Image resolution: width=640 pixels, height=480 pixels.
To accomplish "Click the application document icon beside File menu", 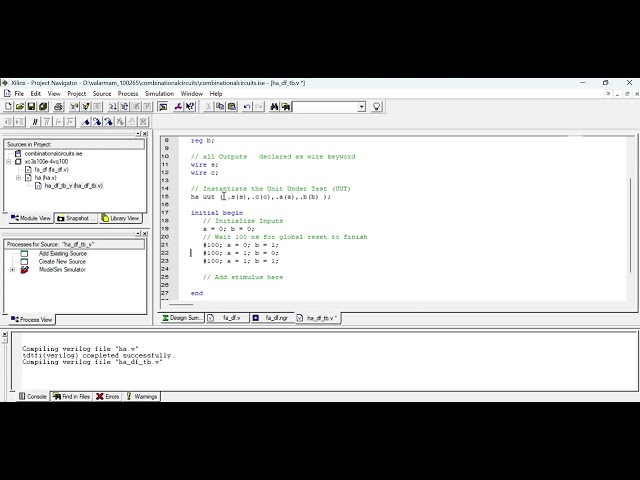I will [7, 93].
